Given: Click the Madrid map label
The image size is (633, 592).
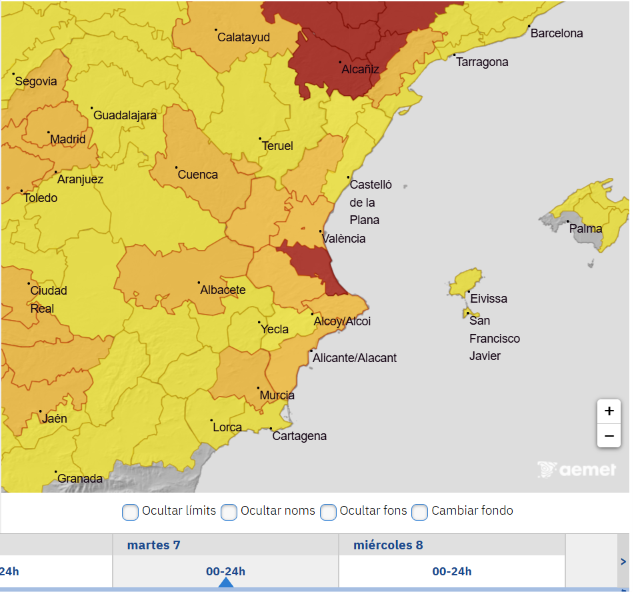Looking at the screenshot, I should coord(68,139).
